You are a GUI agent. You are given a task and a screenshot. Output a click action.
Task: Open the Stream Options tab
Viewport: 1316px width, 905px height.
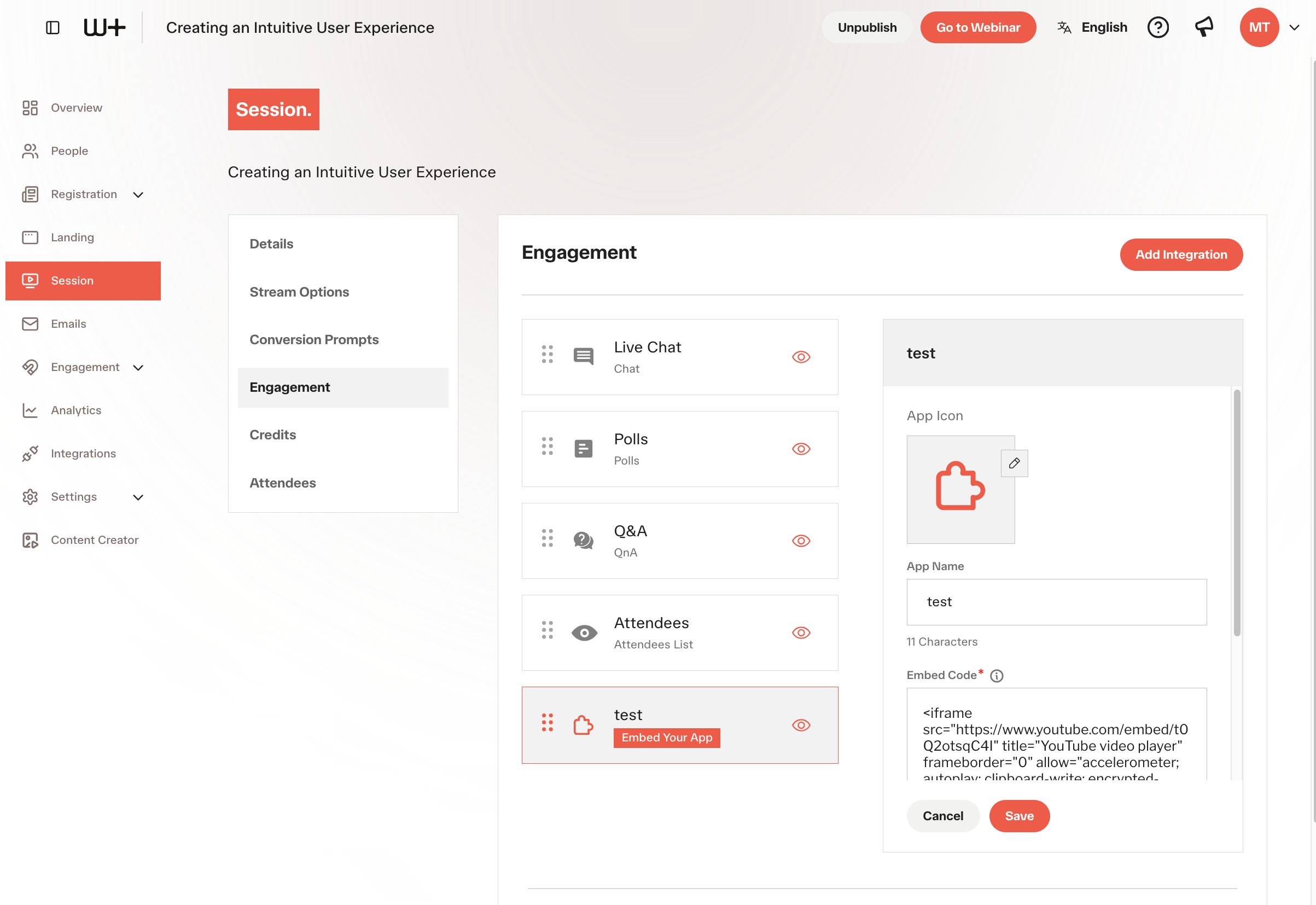pos(343,292)
